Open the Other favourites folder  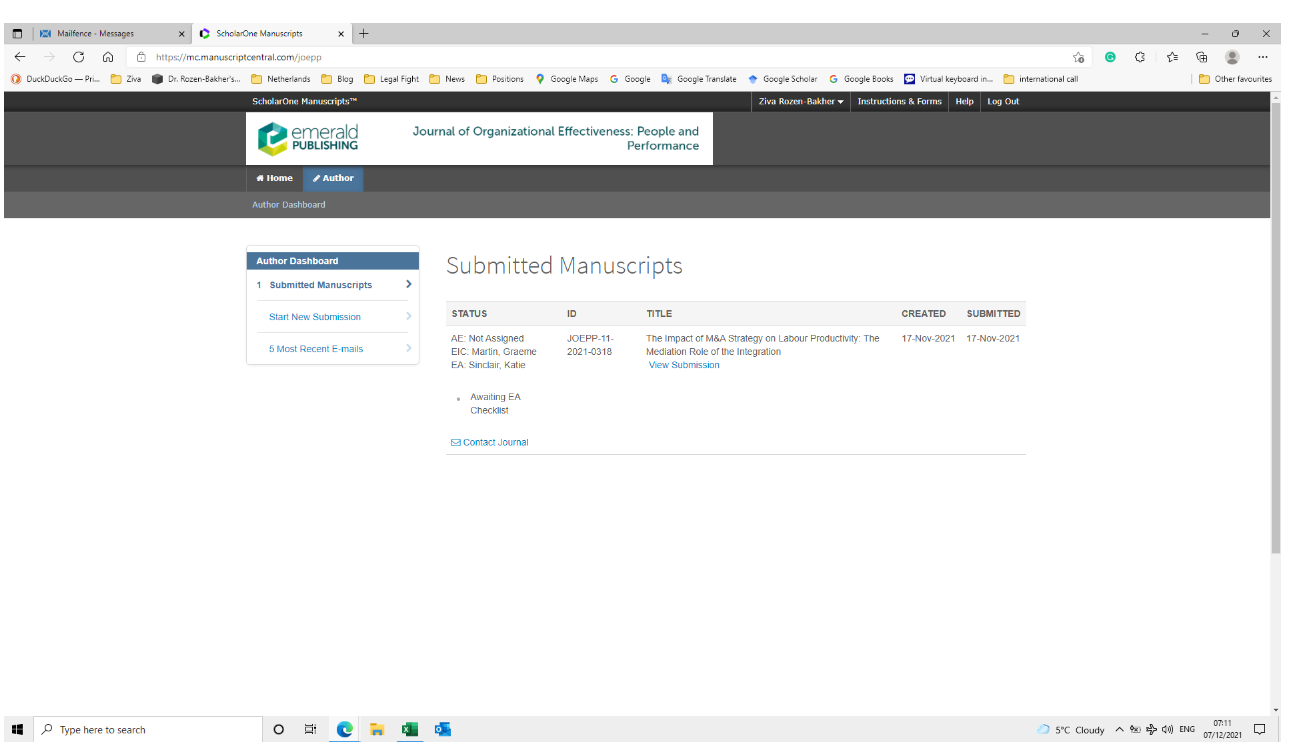(x=1235, y=79)
